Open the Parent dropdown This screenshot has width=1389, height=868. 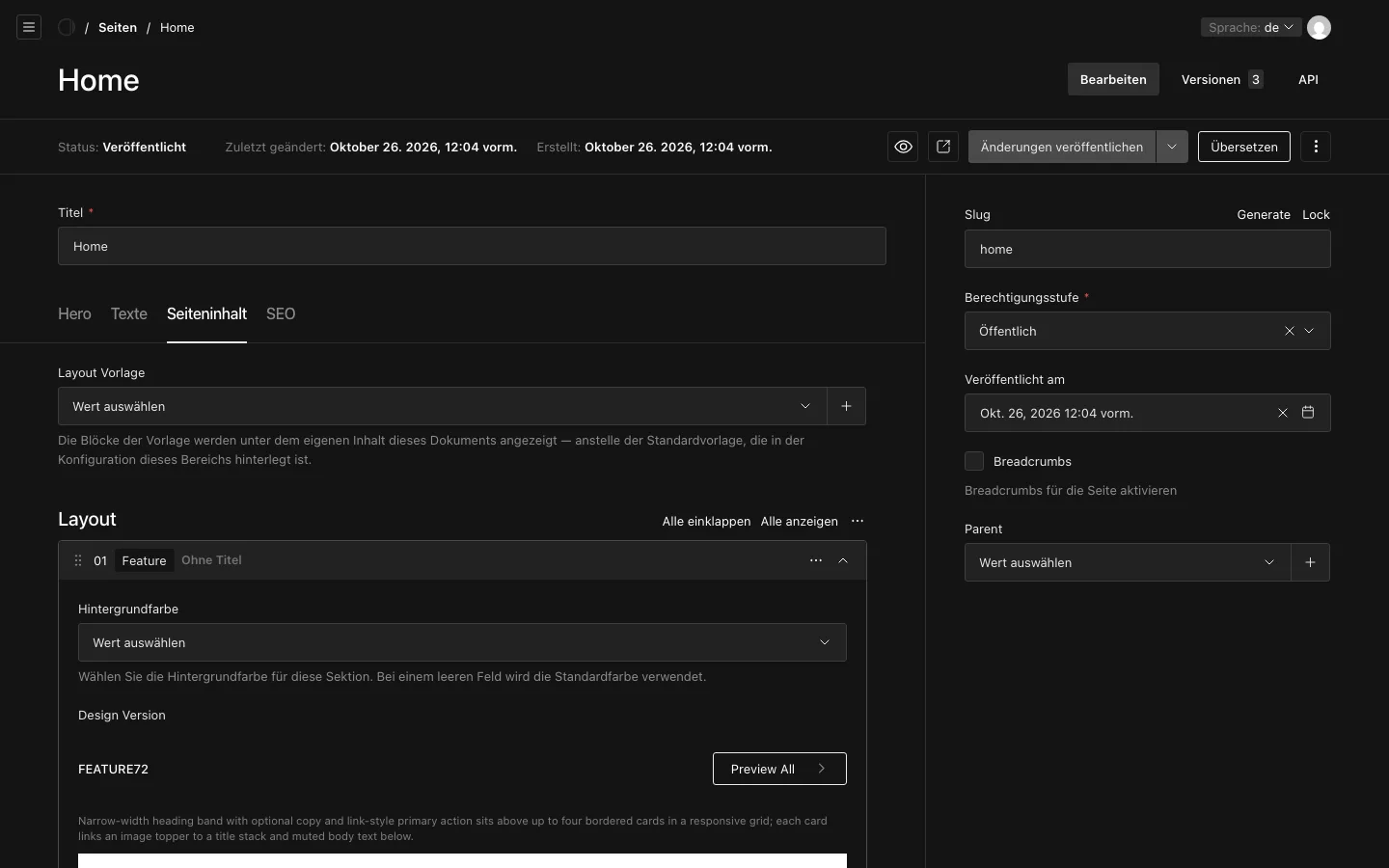click(1128, 562)
